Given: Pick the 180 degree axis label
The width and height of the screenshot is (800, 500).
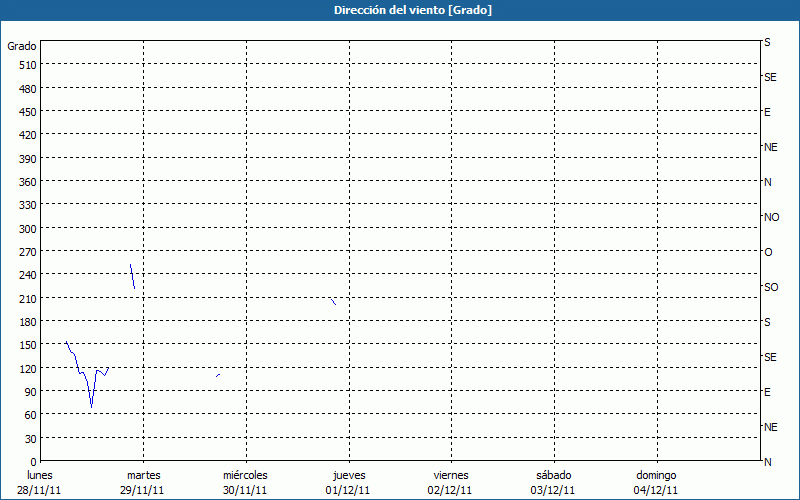Looking at the screenshot, I should coord(28,322).
